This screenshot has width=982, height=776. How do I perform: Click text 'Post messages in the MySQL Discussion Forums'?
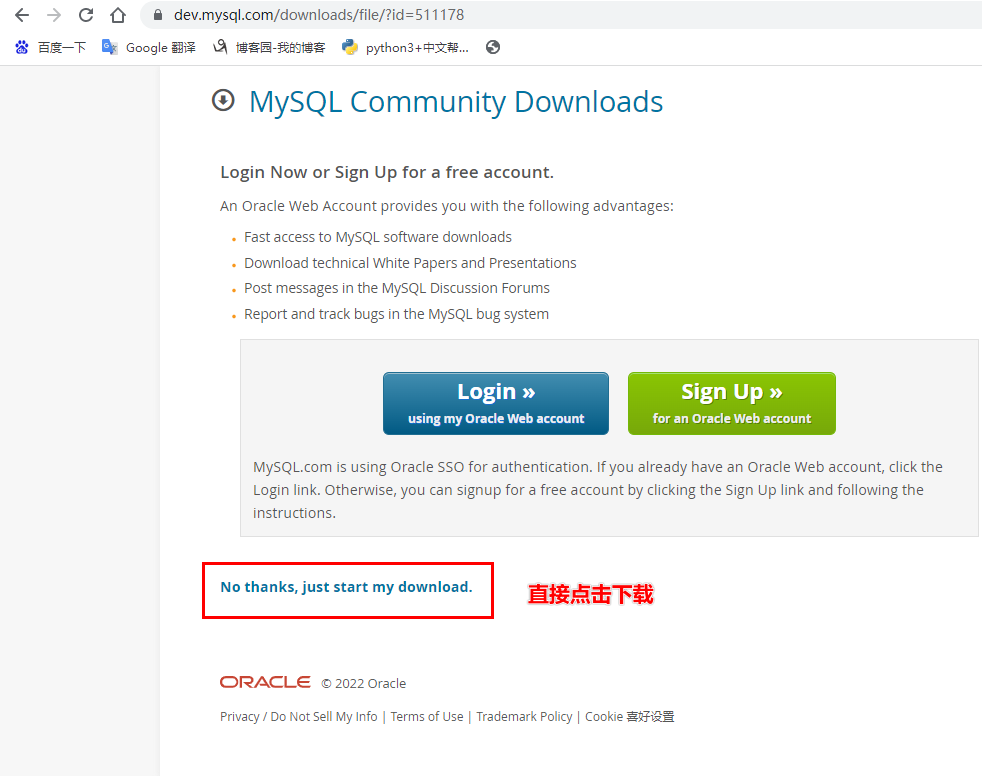[x=397, y=288]
